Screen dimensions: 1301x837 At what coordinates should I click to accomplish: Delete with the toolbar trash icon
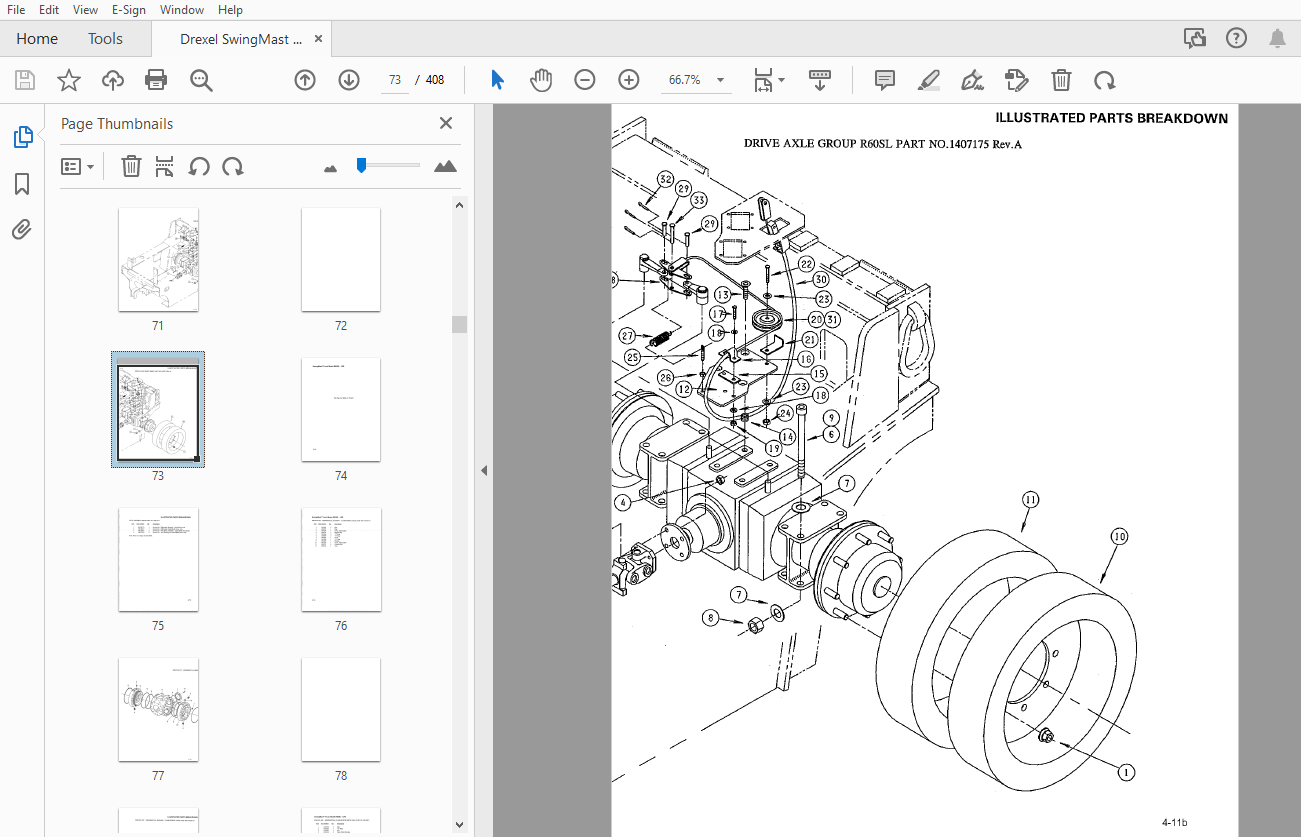click(x=1061, y=80)
